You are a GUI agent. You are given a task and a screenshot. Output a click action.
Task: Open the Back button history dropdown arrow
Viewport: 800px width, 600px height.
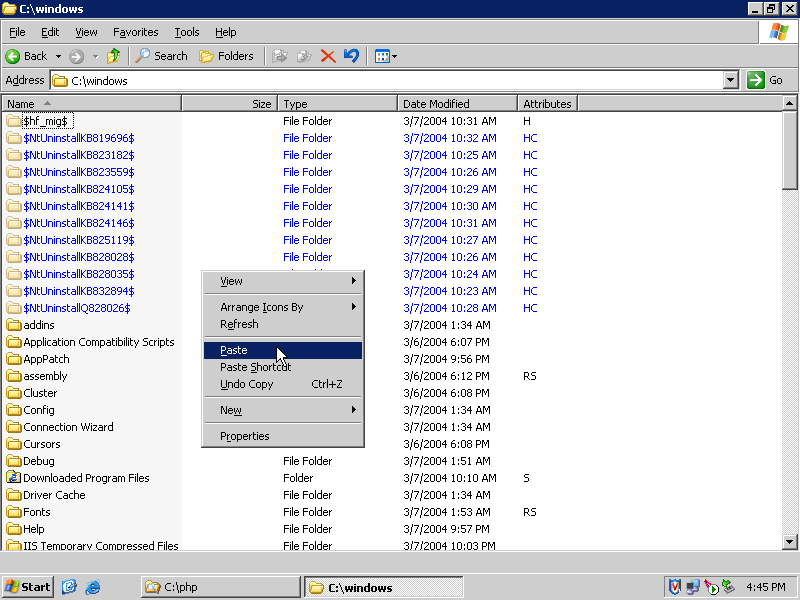58,56
